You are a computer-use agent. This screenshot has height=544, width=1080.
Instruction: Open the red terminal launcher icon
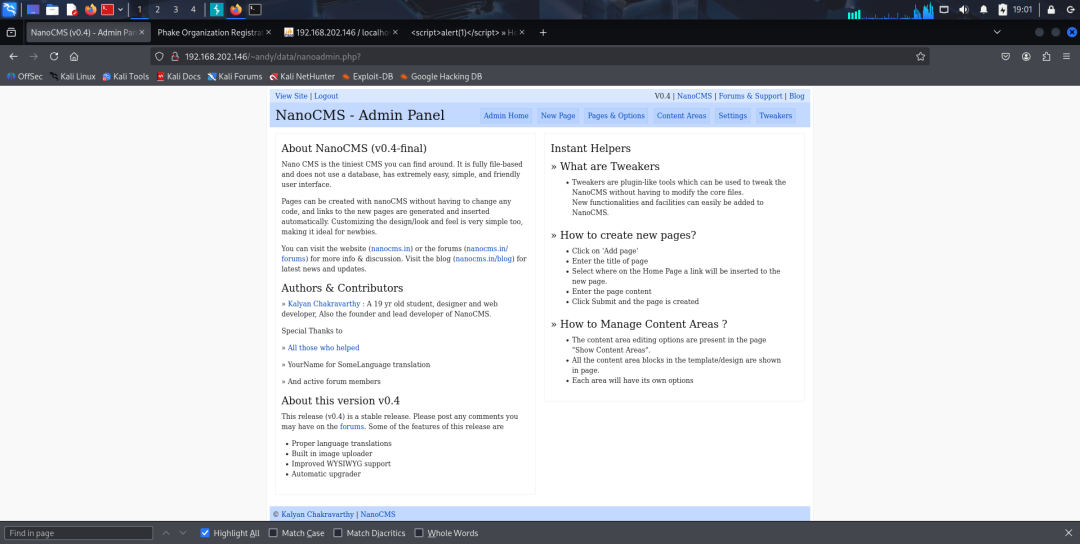coord(107,10)
